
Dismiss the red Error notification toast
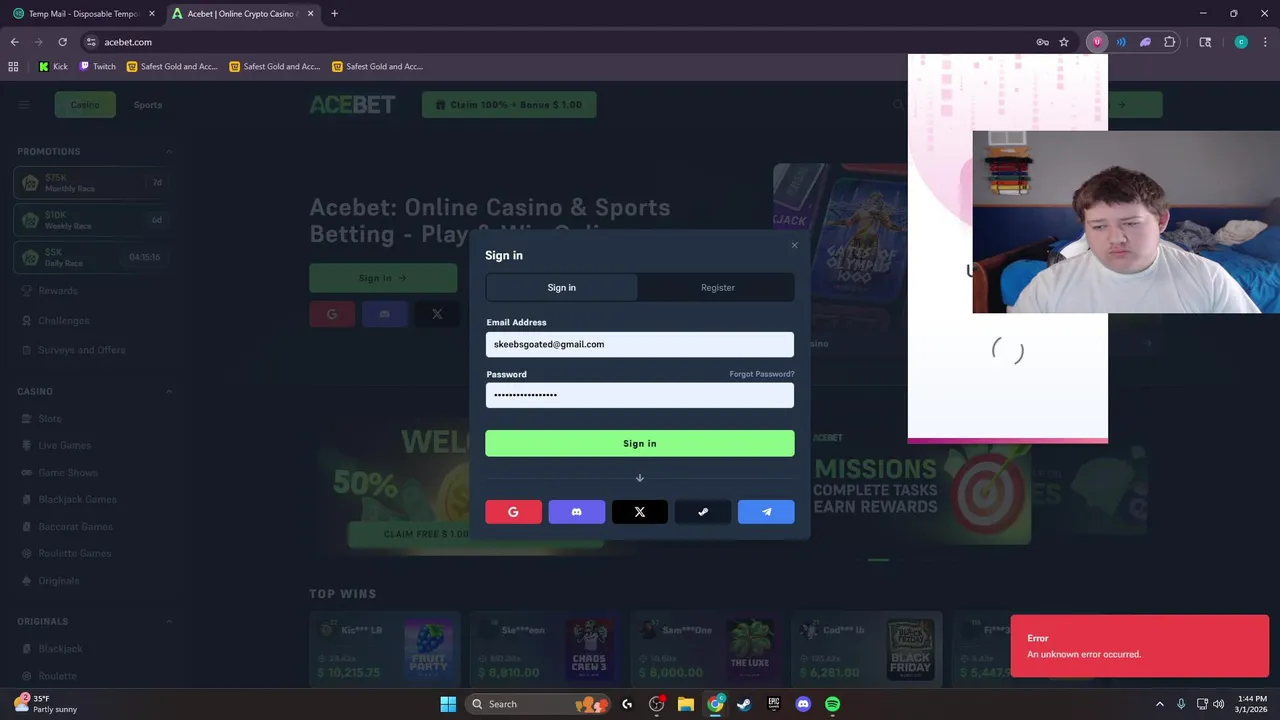[x=1139, y=646]
